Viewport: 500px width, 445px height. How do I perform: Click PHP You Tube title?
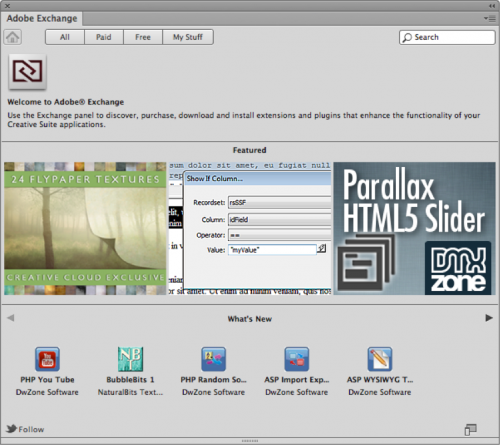point(47,380)
